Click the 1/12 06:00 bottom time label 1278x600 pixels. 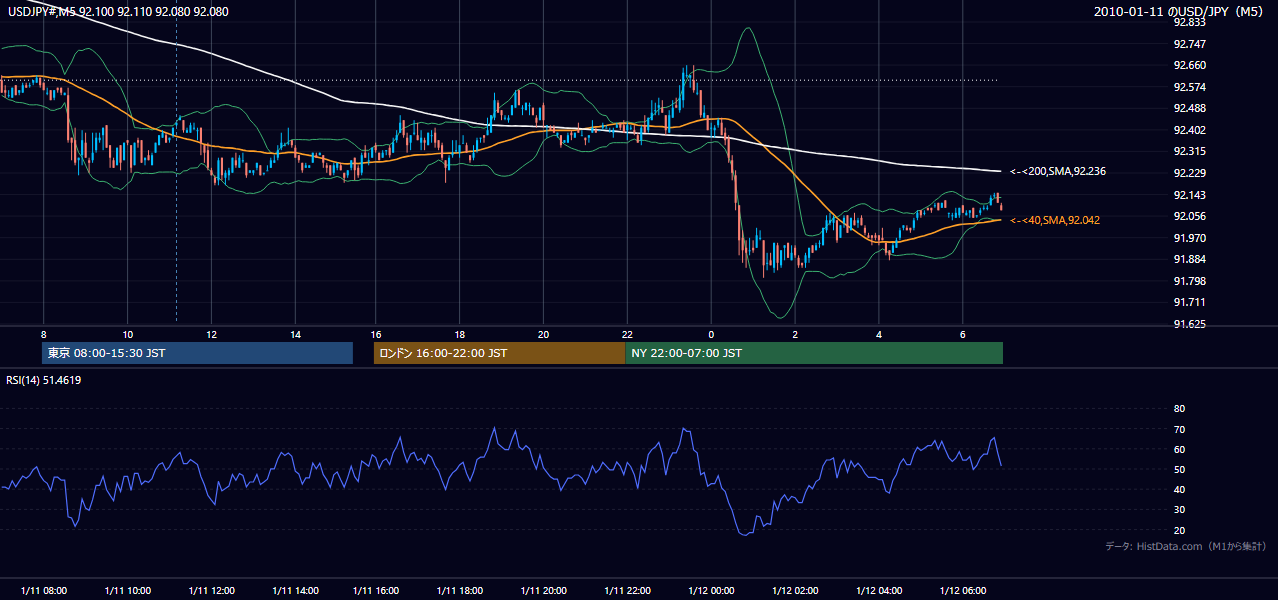coord(962,591)
